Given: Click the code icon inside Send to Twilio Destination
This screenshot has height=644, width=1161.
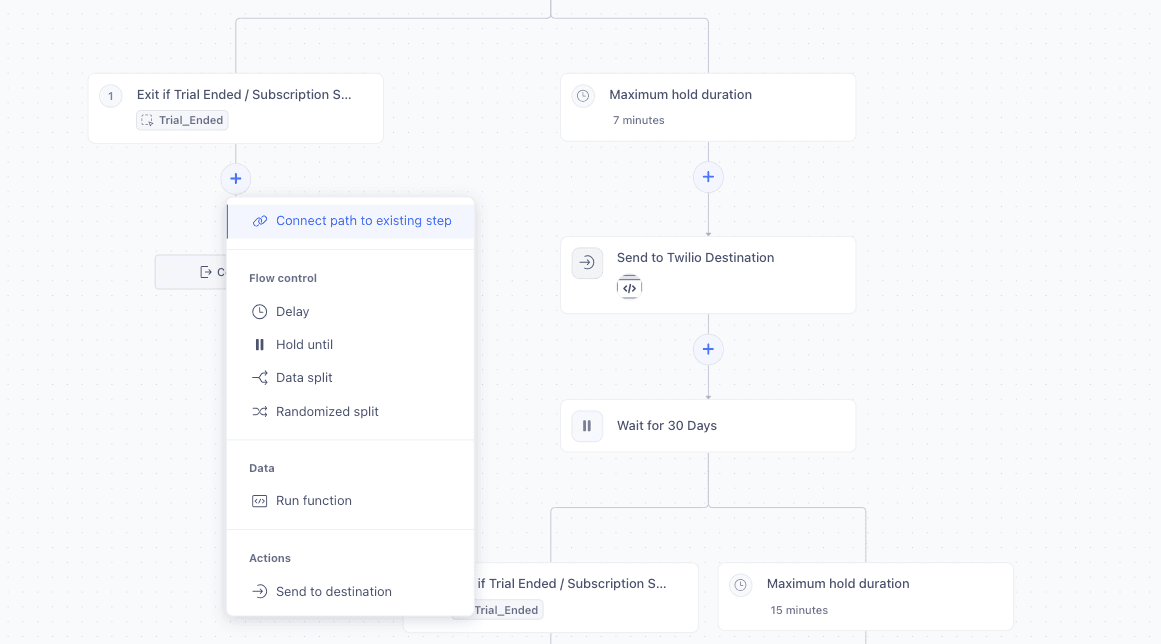Looking at the screenshot, I should 630,287.
